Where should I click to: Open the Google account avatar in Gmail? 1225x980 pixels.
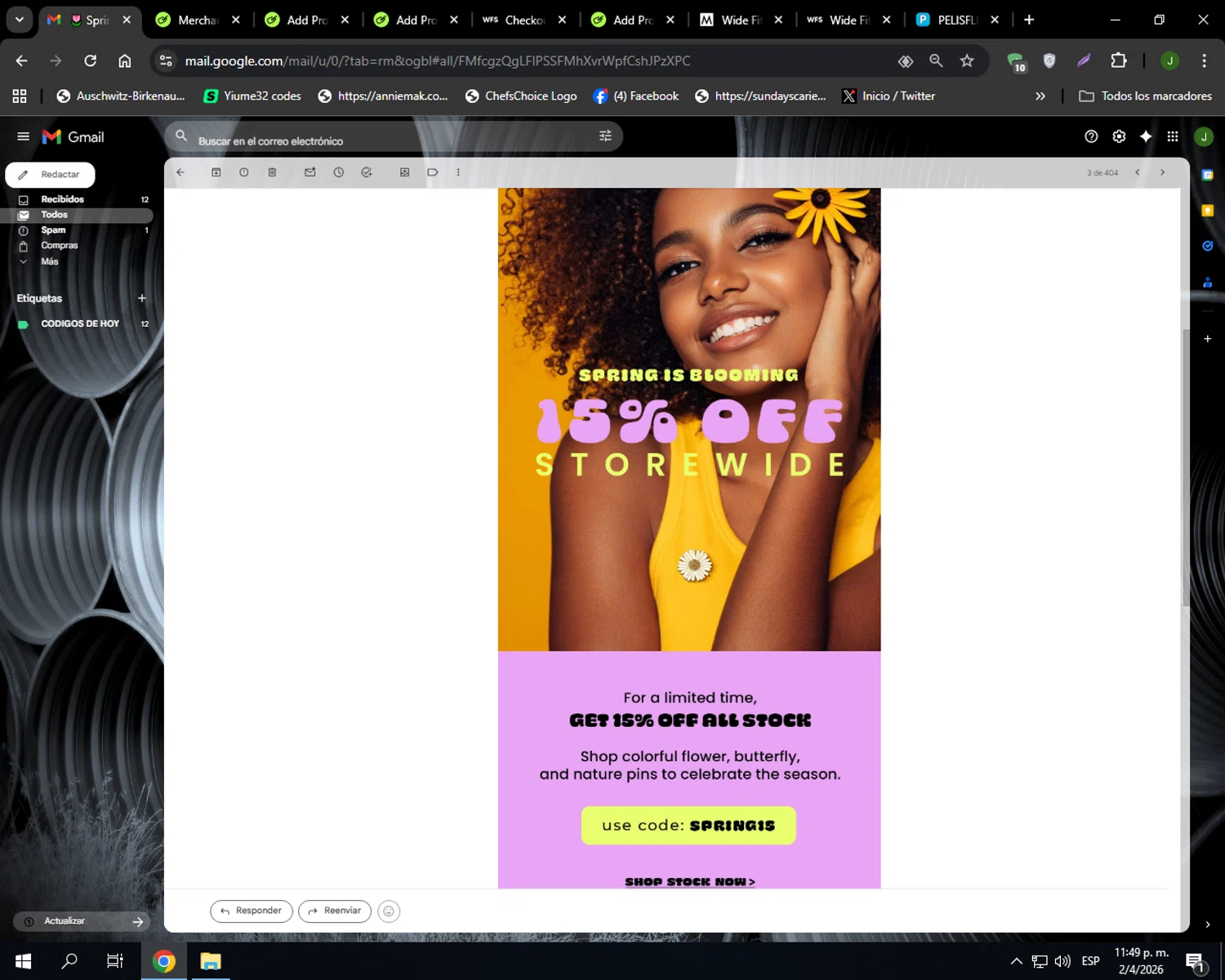coord(1204,136)
